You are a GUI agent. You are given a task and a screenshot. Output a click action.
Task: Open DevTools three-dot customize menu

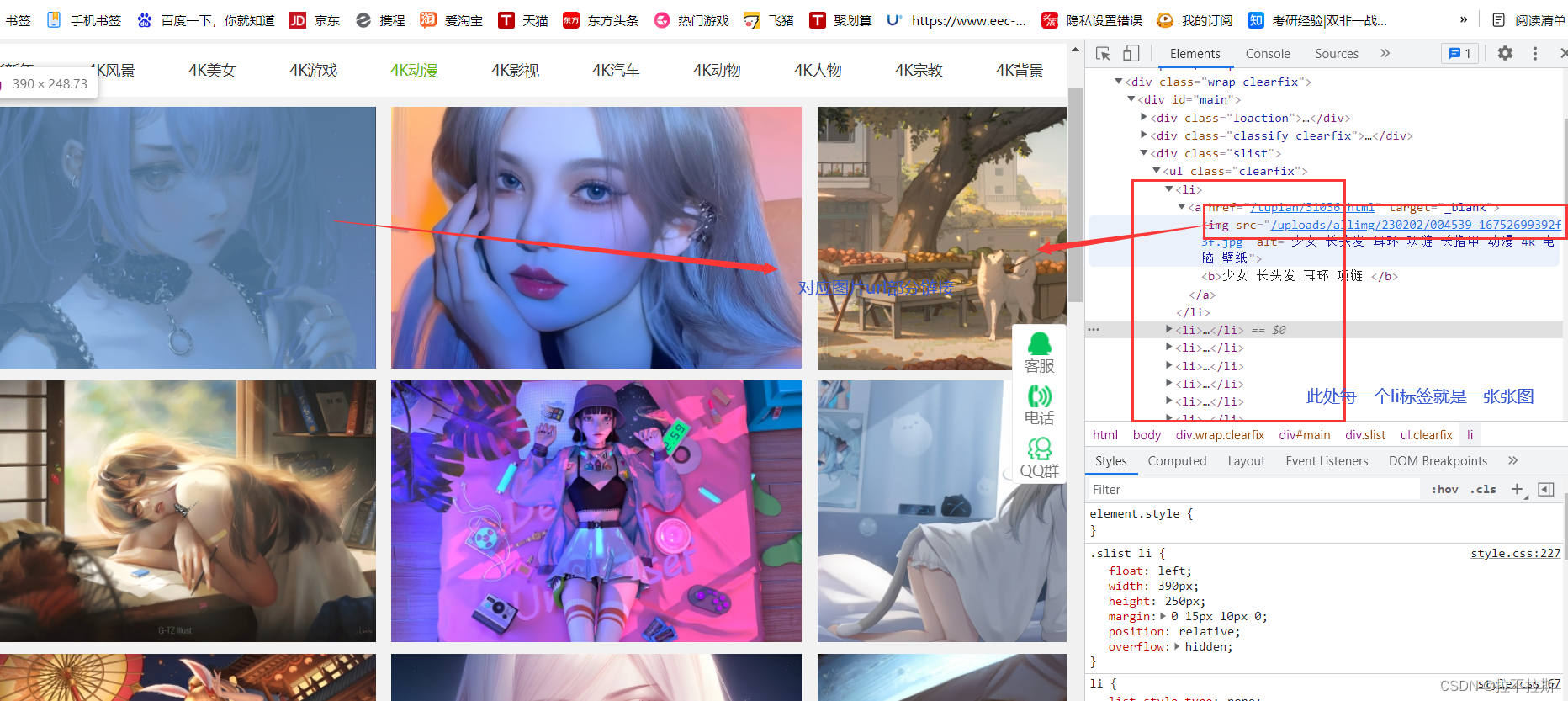click(x=1535, y=53)
